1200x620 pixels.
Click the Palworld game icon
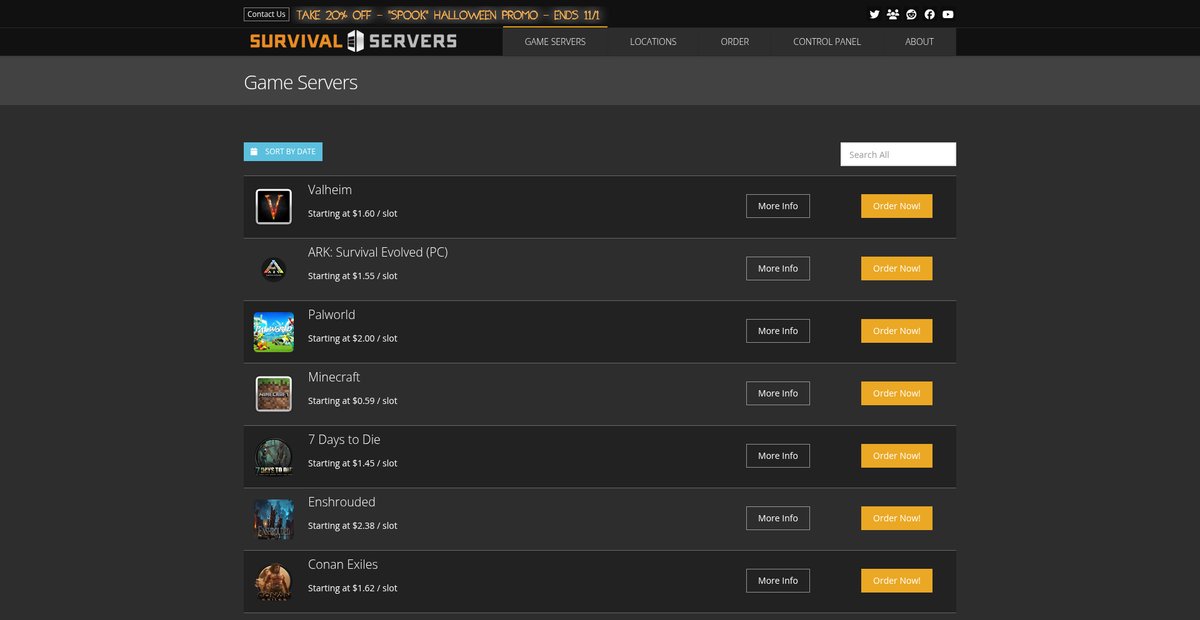273,331
